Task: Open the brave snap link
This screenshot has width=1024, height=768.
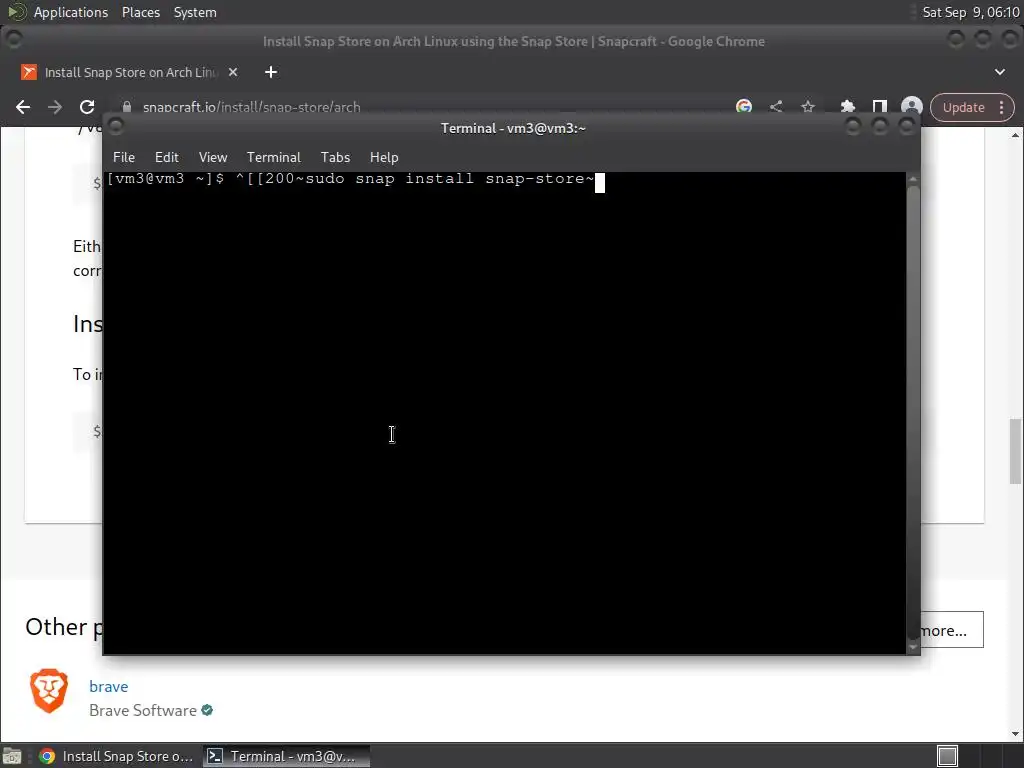Action: point(108,686)
